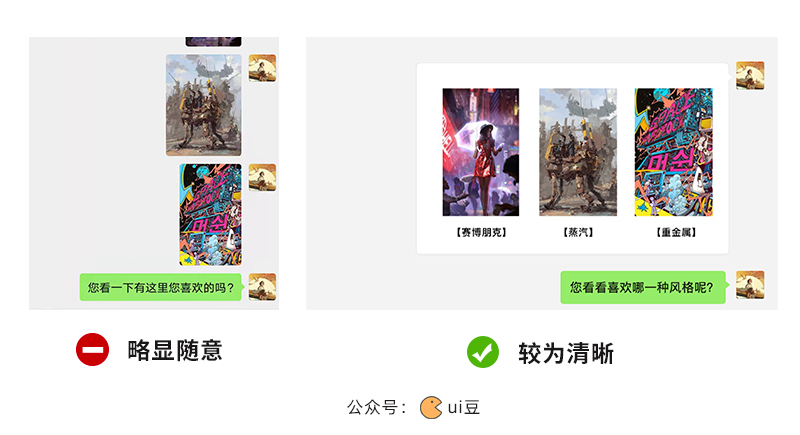Select the green bubble 您看看喜欢哪一种风格呢?
The image size is (800, 435).
pos(643,287)
